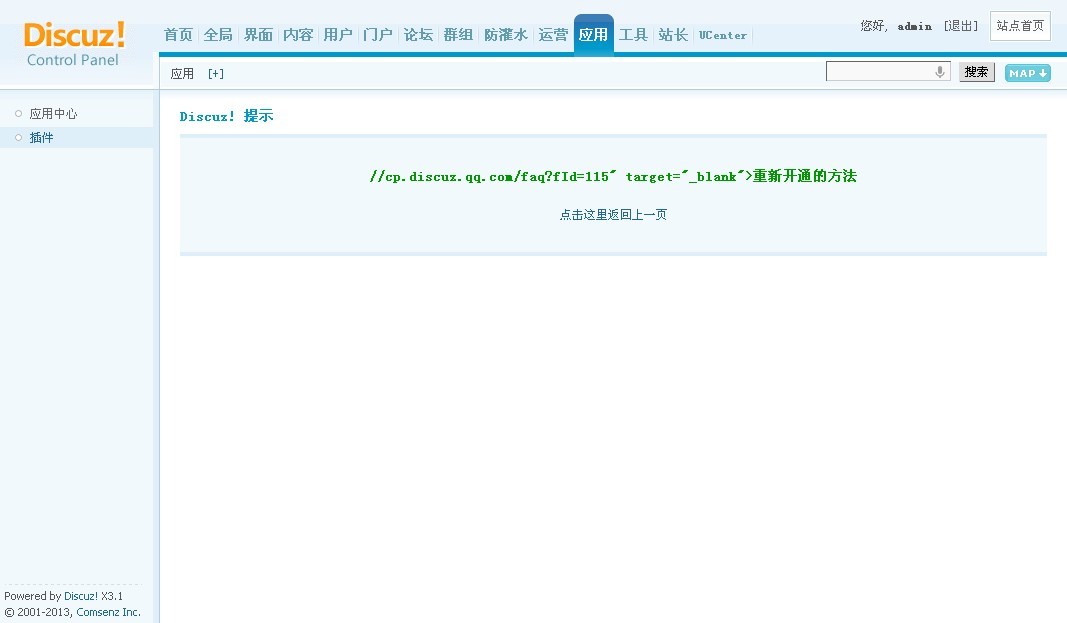Click the Discuz! Control Panel logo
The width and height of the screenshot is (1067, 623).
tap(73, 44)
